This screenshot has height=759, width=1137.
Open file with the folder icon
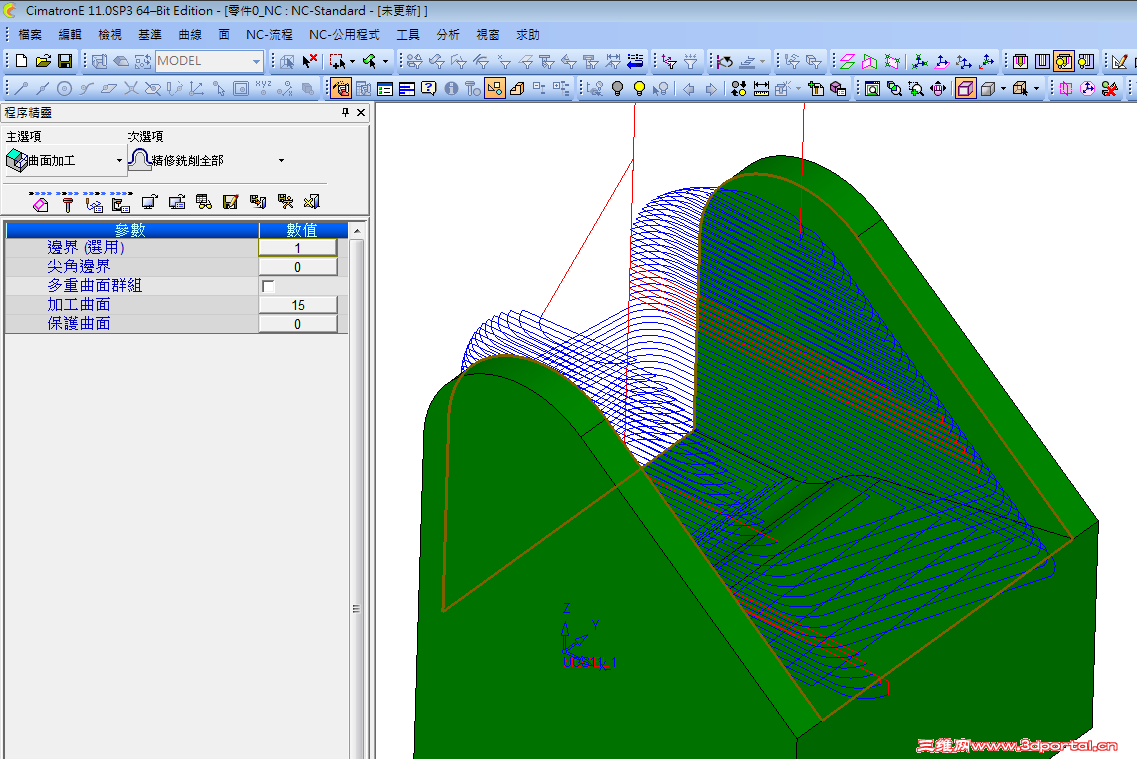click(43, 61)
